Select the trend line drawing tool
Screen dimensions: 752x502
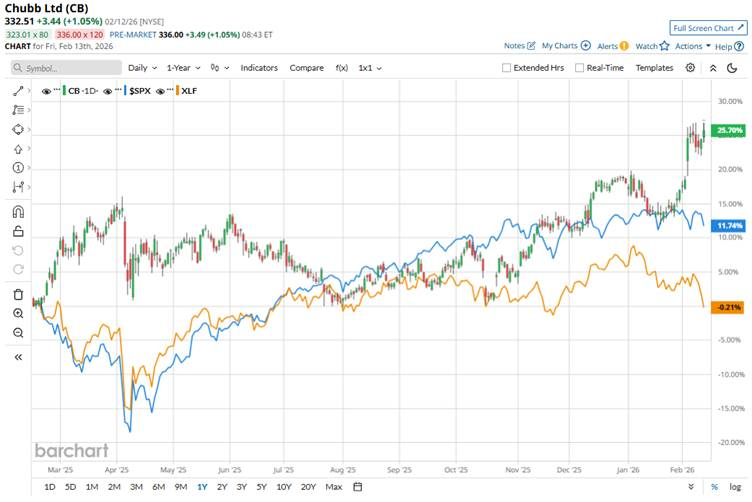(18, 91)
